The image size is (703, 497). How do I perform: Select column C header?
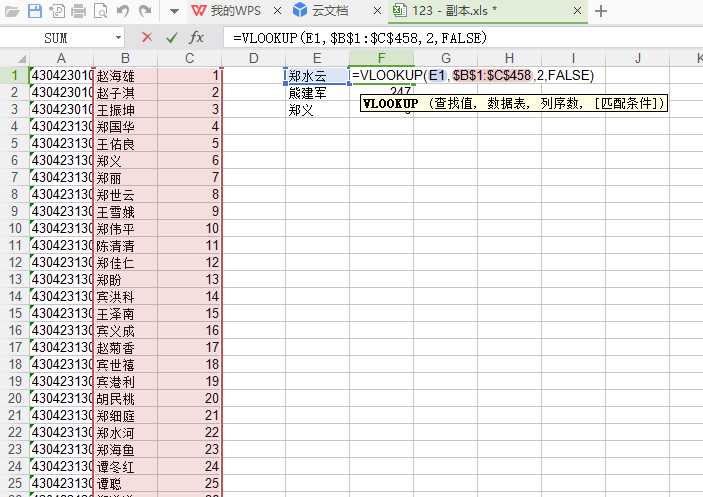tap(189, 58)
